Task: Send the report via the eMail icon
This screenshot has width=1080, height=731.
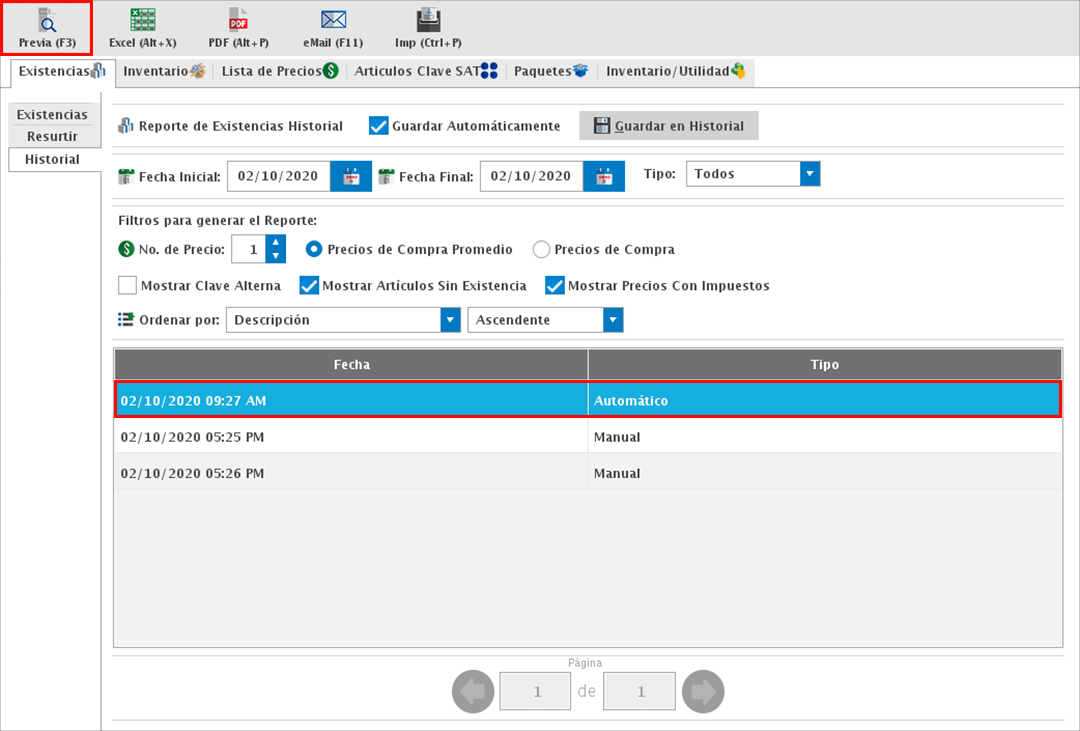Action: (333, 28)
